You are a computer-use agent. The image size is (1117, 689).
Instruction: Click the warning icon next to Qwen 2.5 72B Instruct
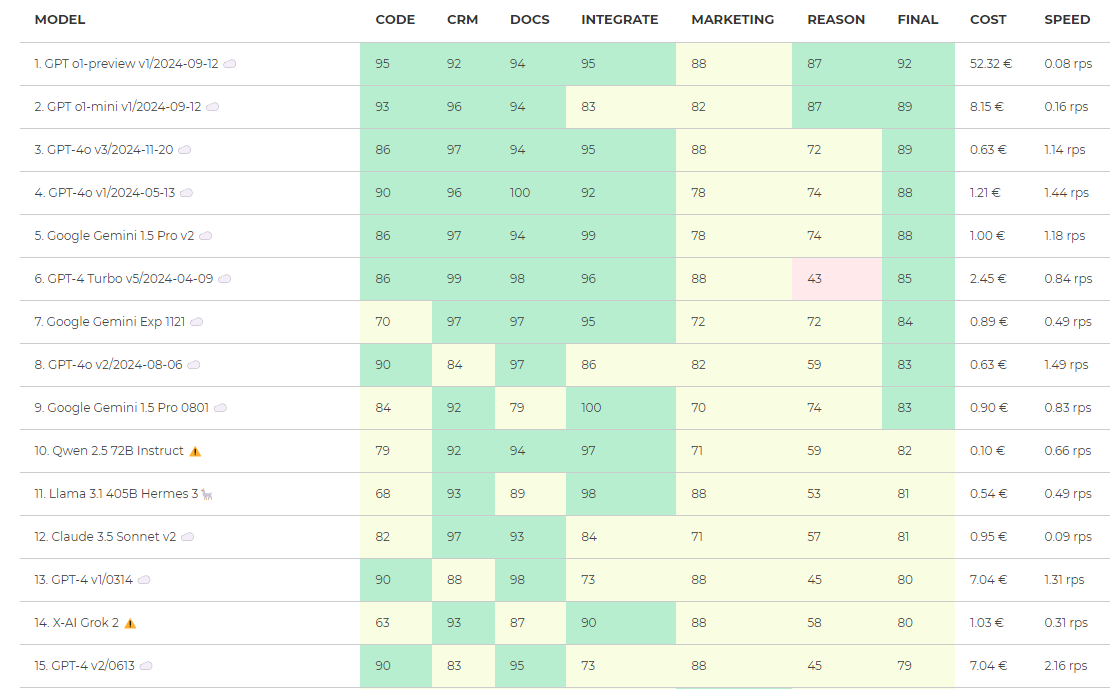(x=195, y=451)
